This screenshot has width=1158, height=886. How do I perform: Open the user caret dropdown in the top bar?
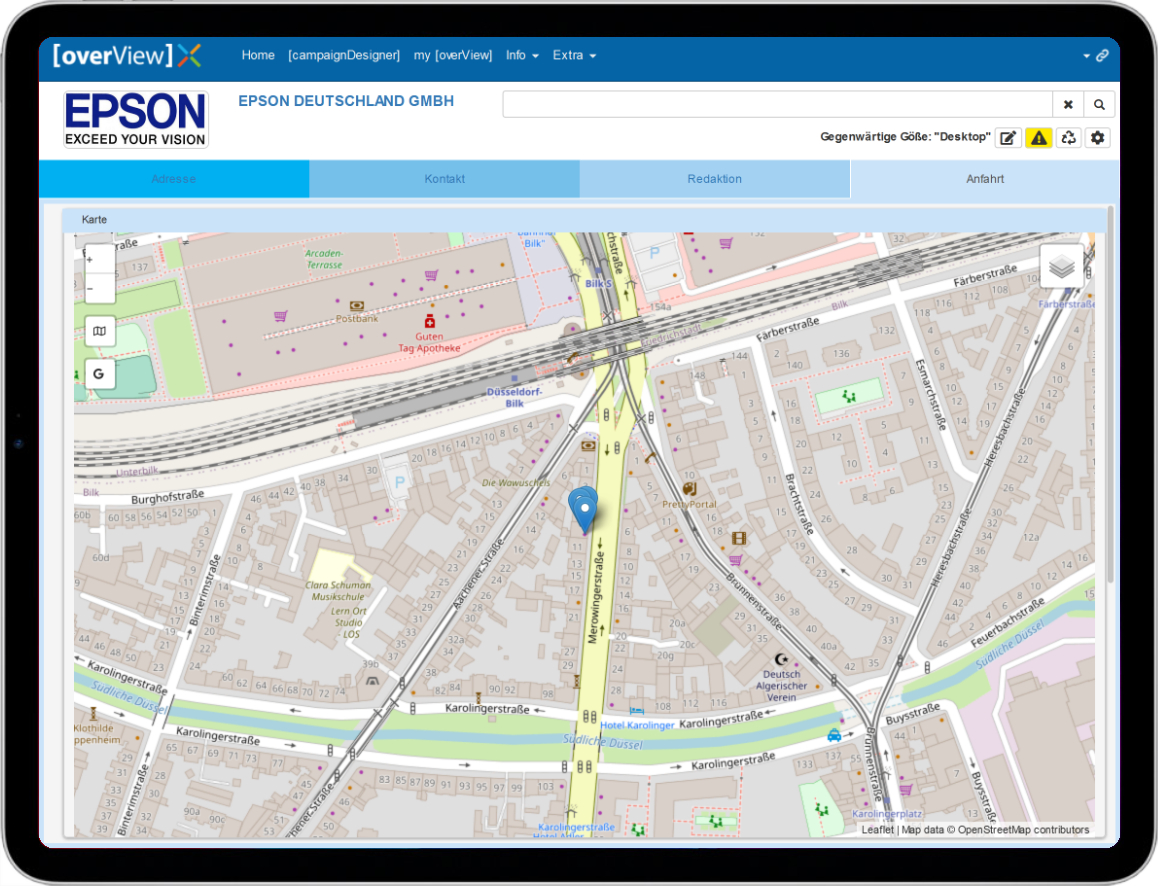click(x=1086, y=56)
